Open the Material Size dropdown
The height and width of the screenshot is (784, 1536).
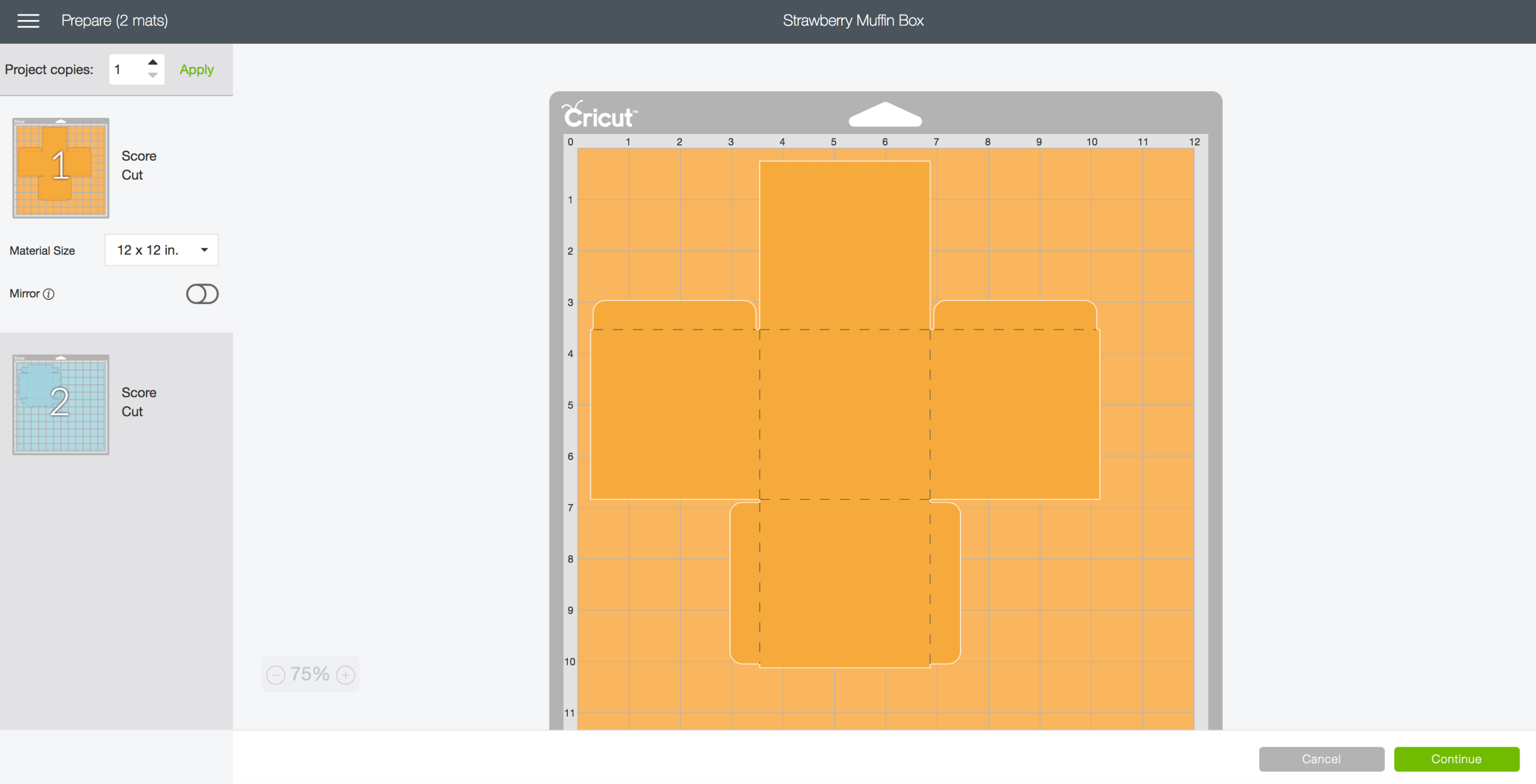click(162, 250)
